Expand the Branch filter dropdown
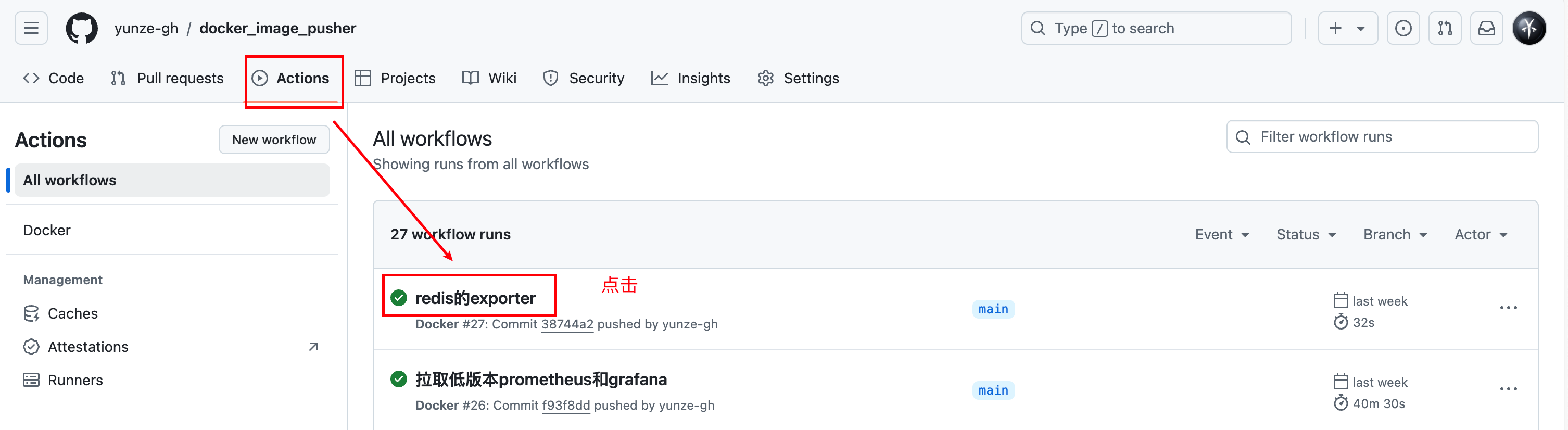The height and width of the screenshot is (430, 1568). pos(1395,234)
